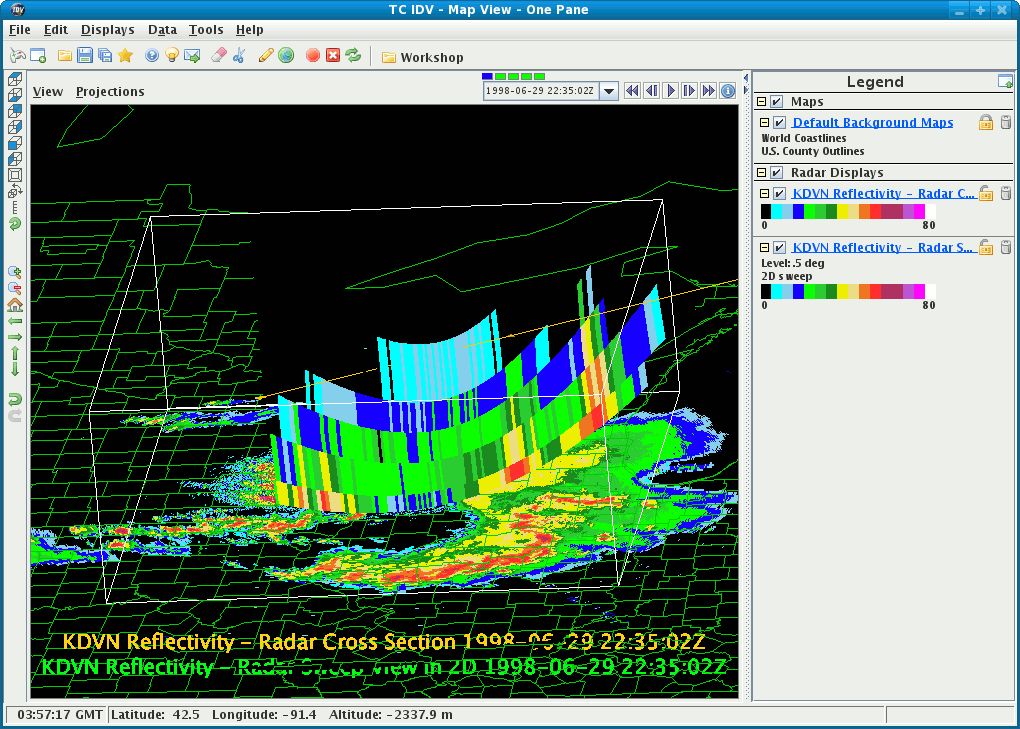
Task: Reset view with the home icon
Action: coord(15,305)
